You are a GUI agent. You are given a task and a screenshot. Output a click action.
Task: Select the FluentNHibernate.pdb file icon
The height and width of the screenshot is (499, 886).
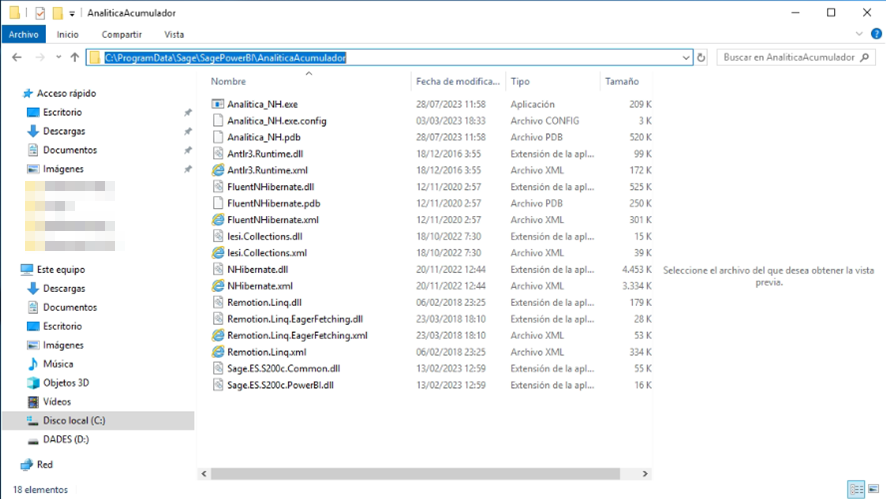(218, 203)
